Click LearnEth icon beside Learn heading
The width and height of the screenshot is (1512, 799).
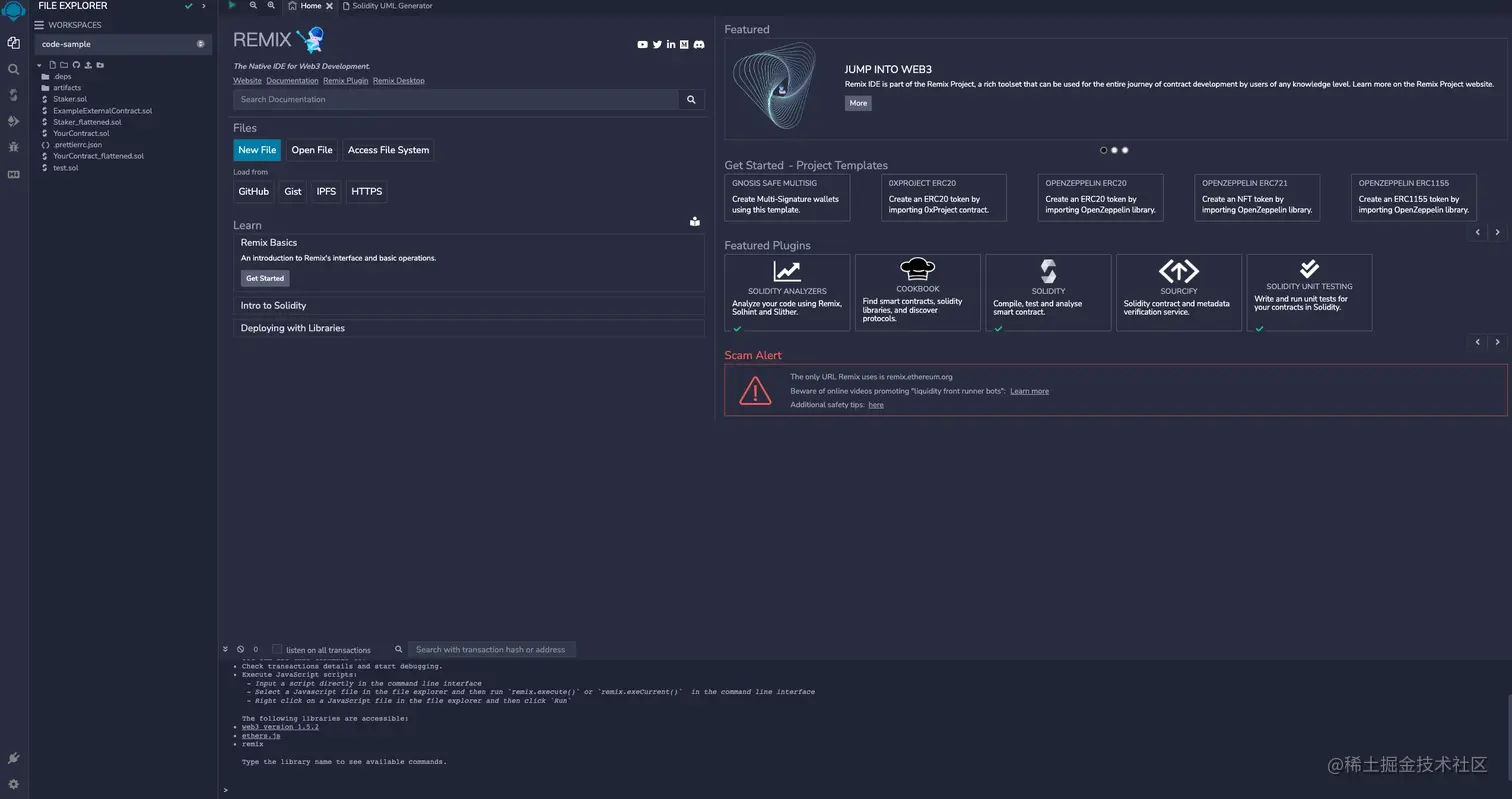695,222
